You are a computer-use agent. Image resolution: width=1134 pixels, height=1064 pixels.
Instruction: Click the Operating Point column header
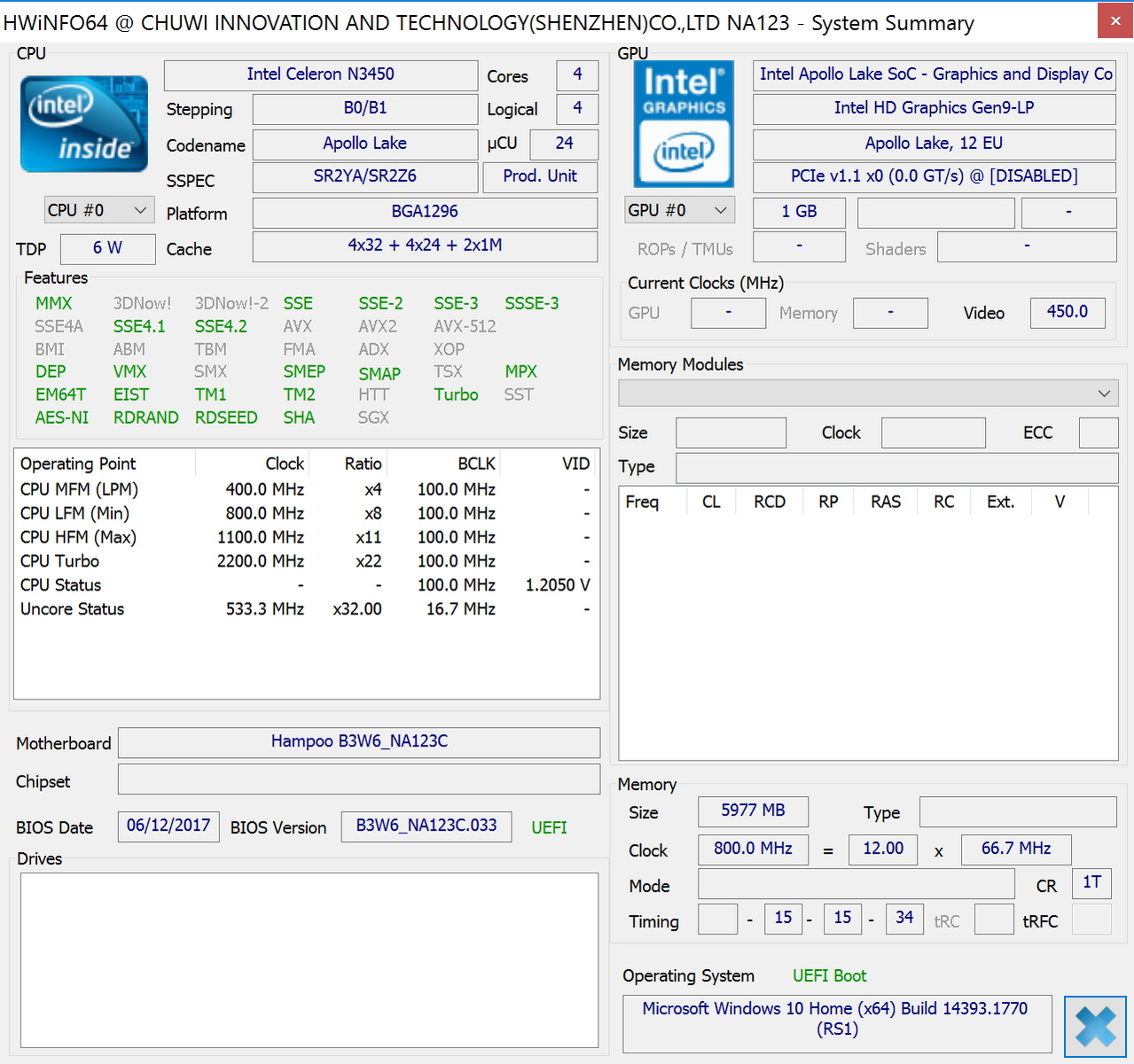(x=105, y=464)
